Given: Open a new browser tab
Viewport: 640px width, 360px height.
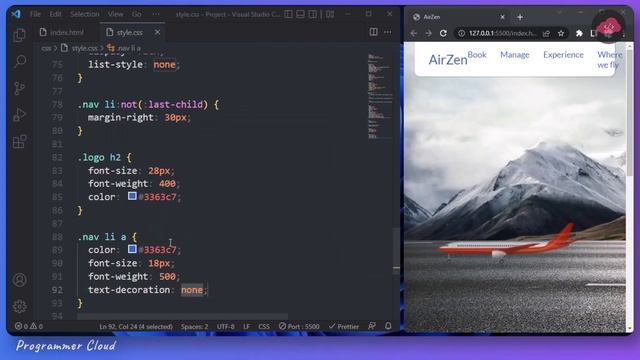Looking at the screenshot, I should pos(520,17).
